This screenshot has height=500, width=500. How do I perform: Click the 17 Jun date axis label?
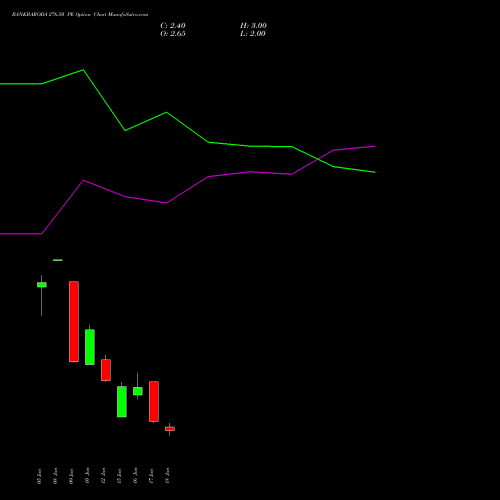coord(151,476)
